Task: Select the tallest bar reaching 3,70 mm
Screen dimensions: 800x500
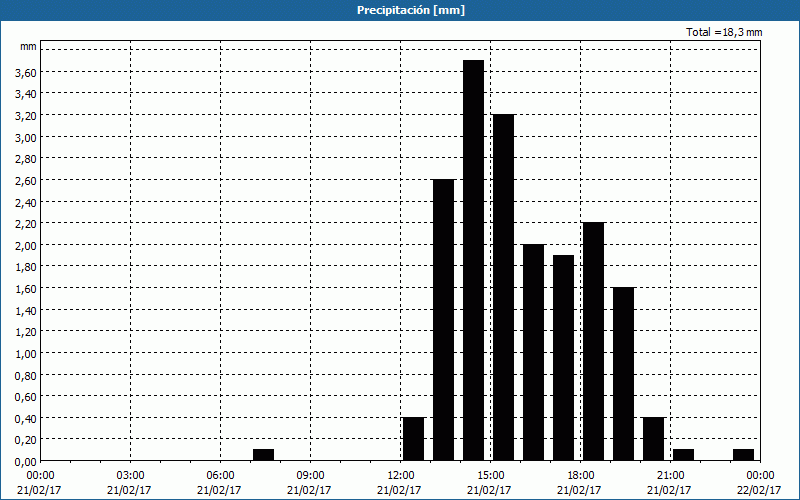Action: pyautogui.click(x=473, y=260)
